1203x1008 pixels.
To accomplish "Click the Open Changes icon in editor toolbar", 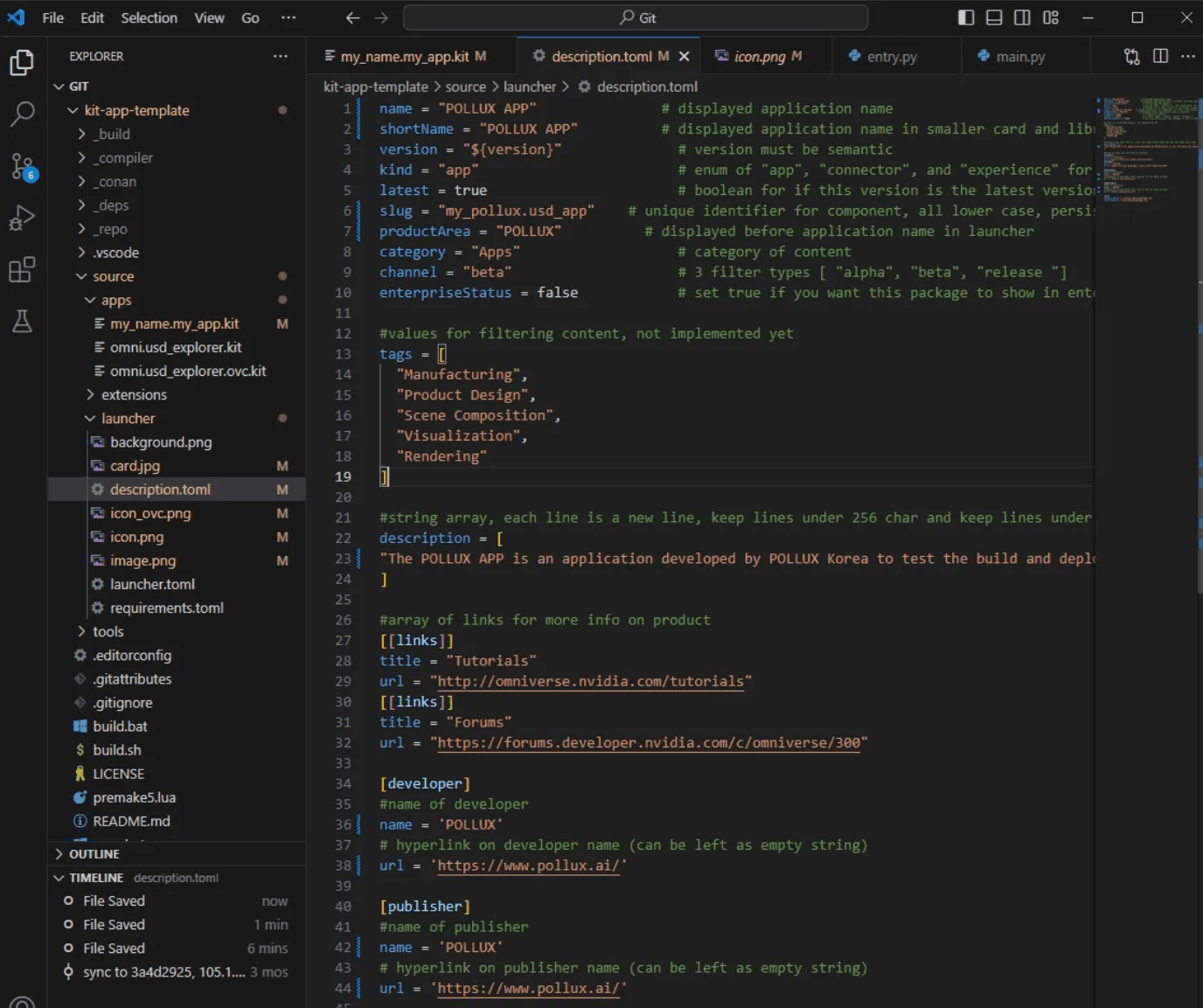I will (1132, 56).
